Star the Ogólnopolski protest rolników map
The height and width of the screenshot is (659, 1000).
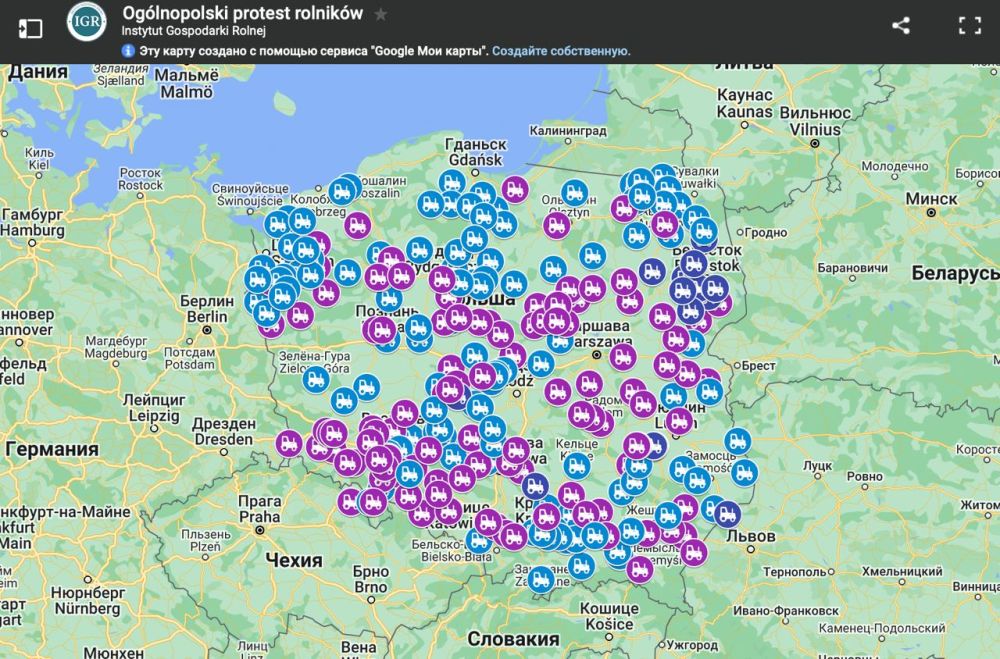point(381,14)
